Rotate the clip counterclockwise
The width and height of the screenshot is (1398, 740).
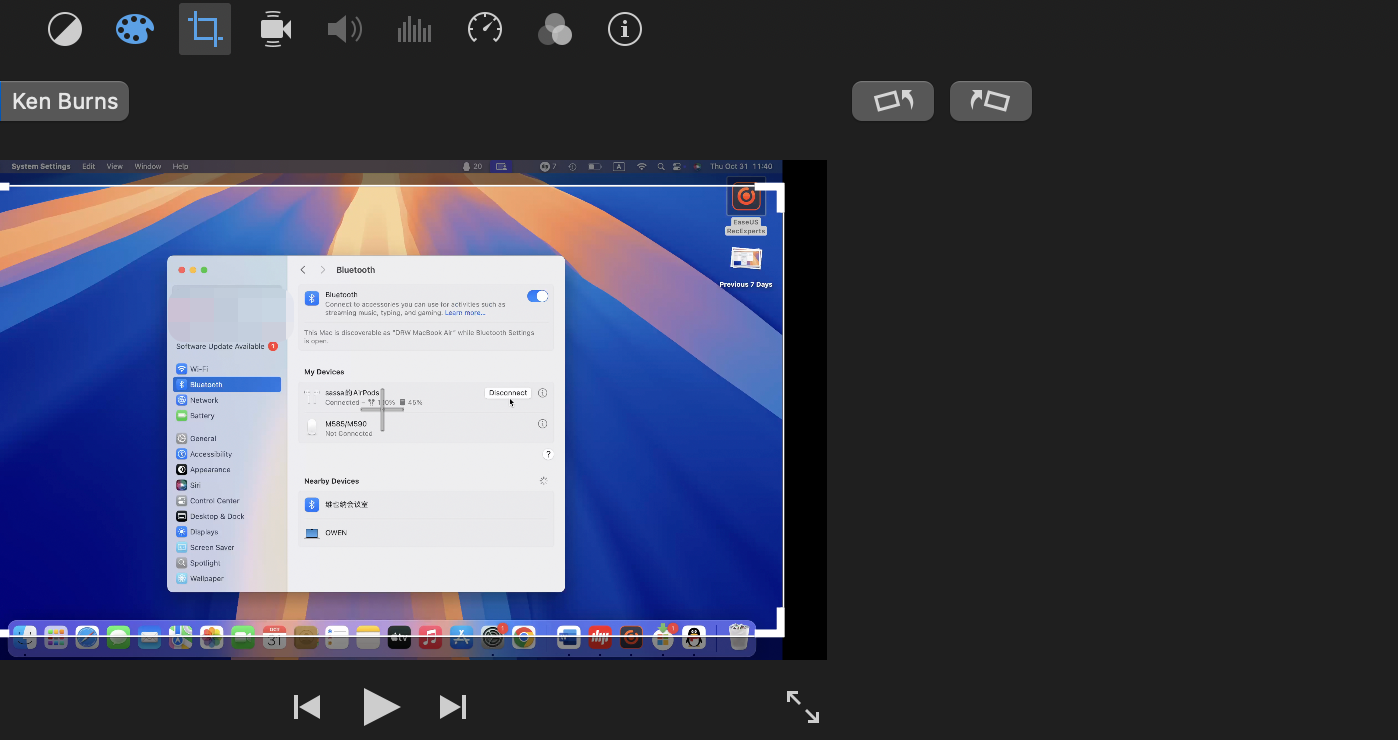(x=892, y=100)
